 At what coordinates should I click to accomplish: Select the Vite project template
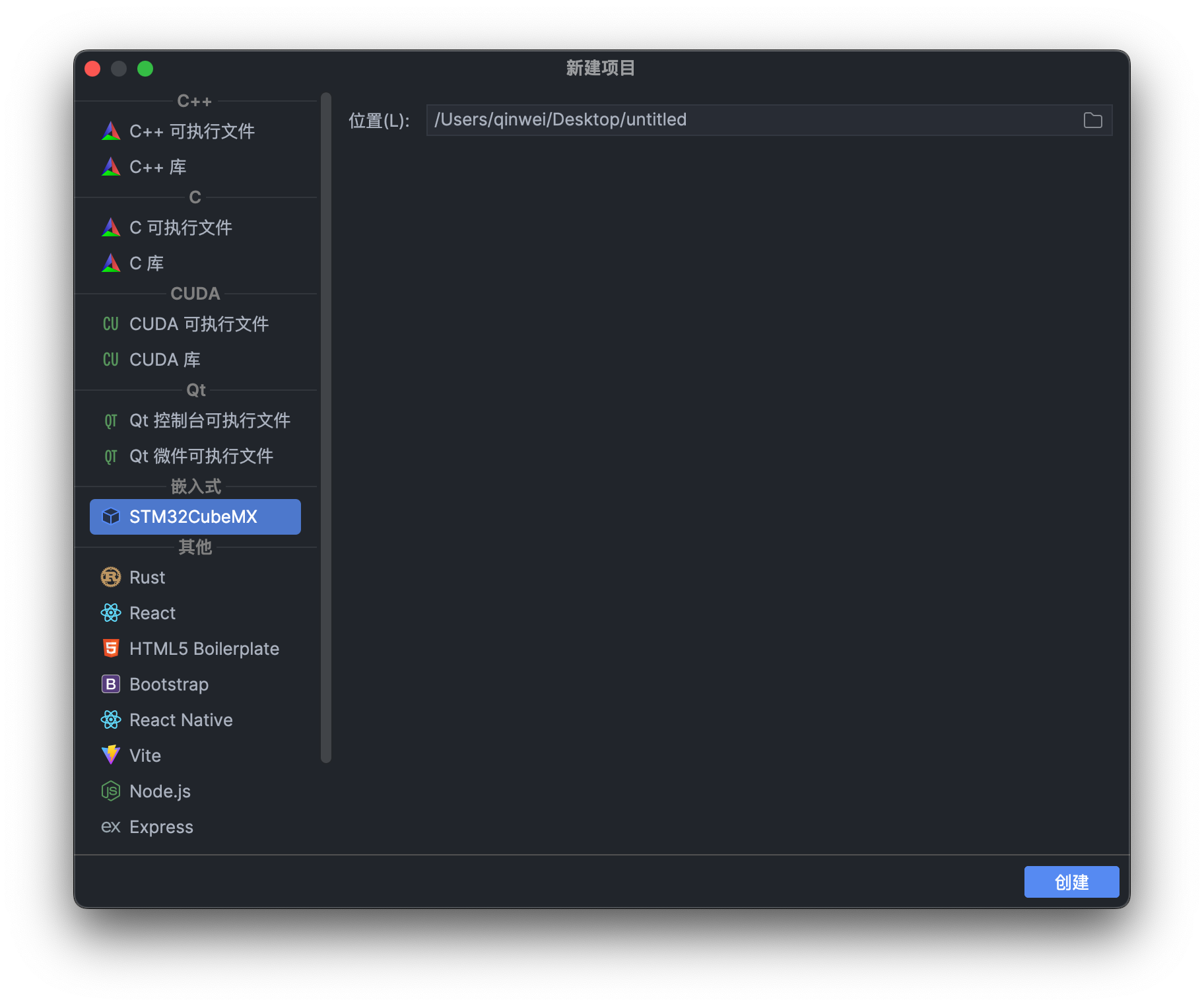pos(145,755)
